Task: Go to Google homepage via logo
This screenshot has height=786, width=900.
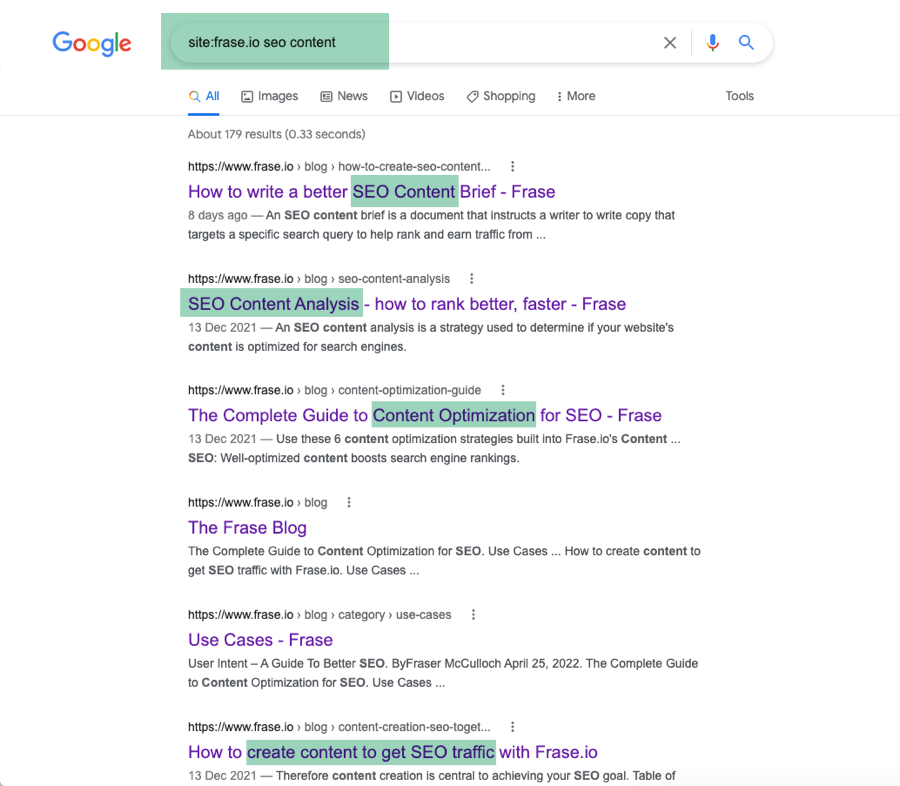Action: tap(92, 44)
